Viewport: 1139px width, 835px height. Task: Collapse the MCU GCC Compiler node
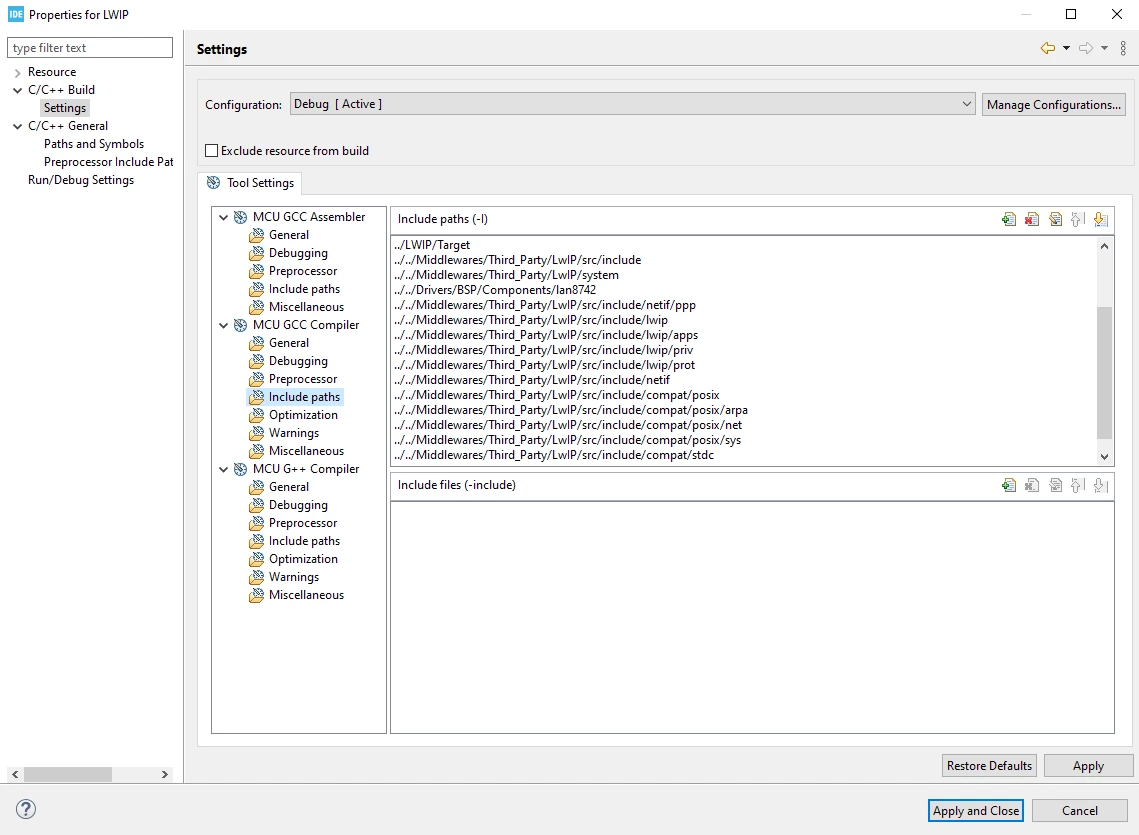click(x=224, y=325)
